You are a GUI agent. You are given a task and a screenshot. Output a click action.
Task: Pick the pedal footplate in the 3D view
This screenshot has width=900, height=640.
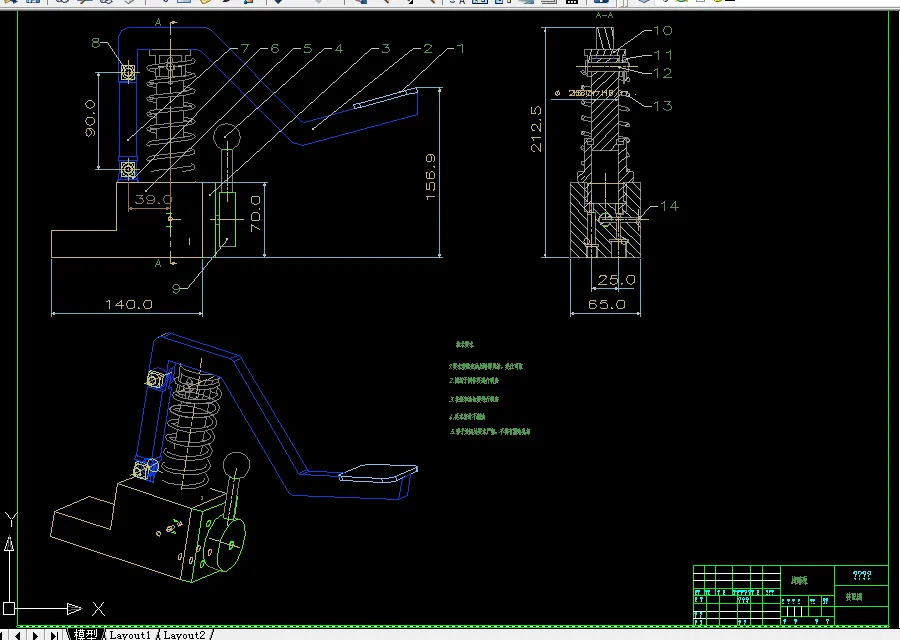point(378,473)
